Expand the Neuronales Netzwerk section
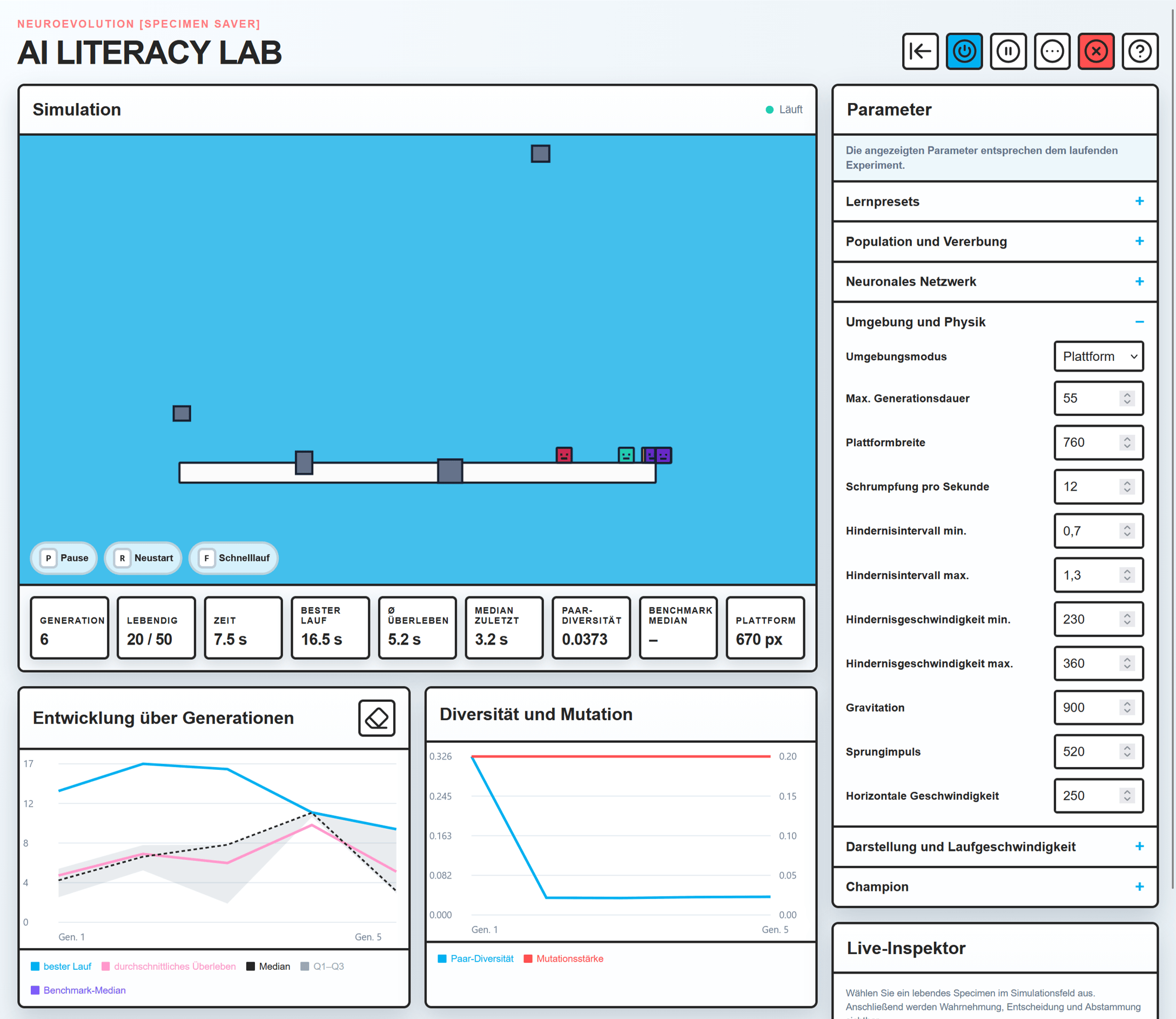 [x=994, y=281]
